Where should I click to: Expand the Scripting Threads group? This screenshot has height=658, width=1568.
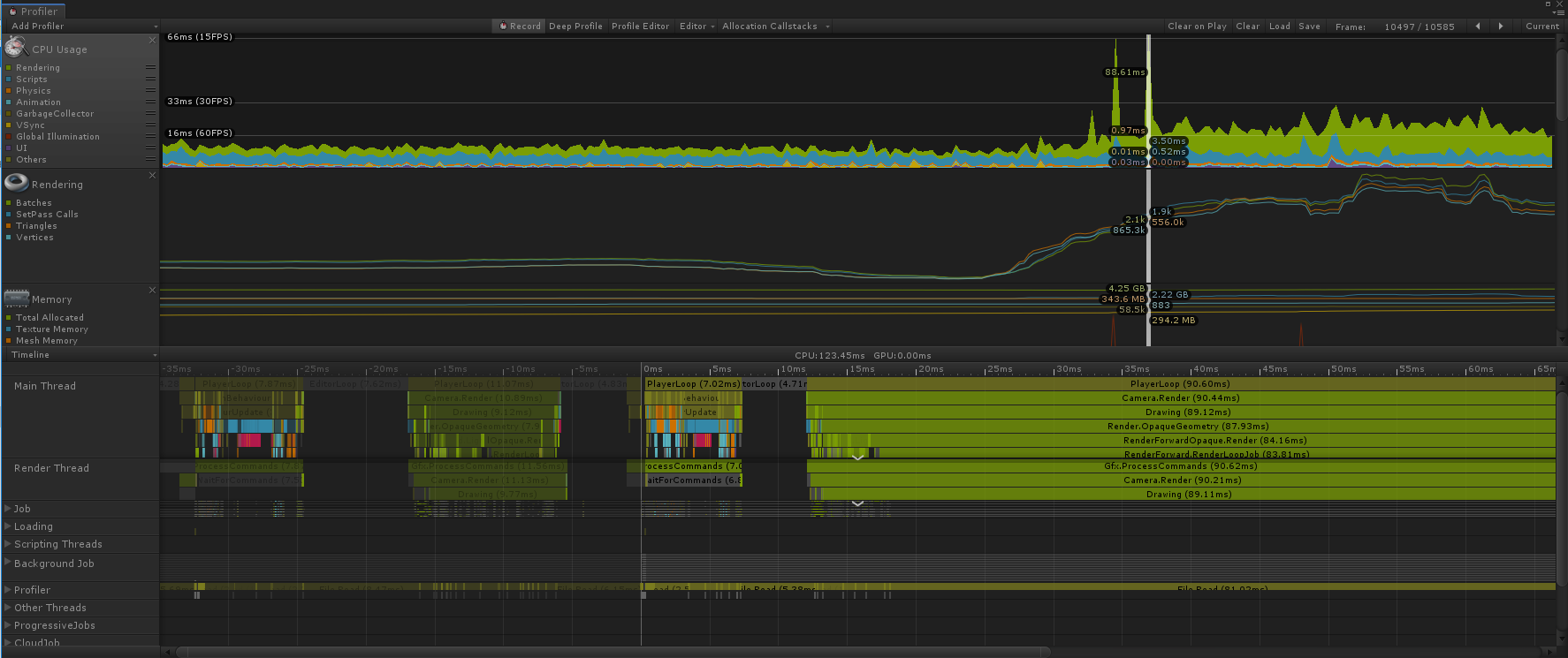[8, 544]
